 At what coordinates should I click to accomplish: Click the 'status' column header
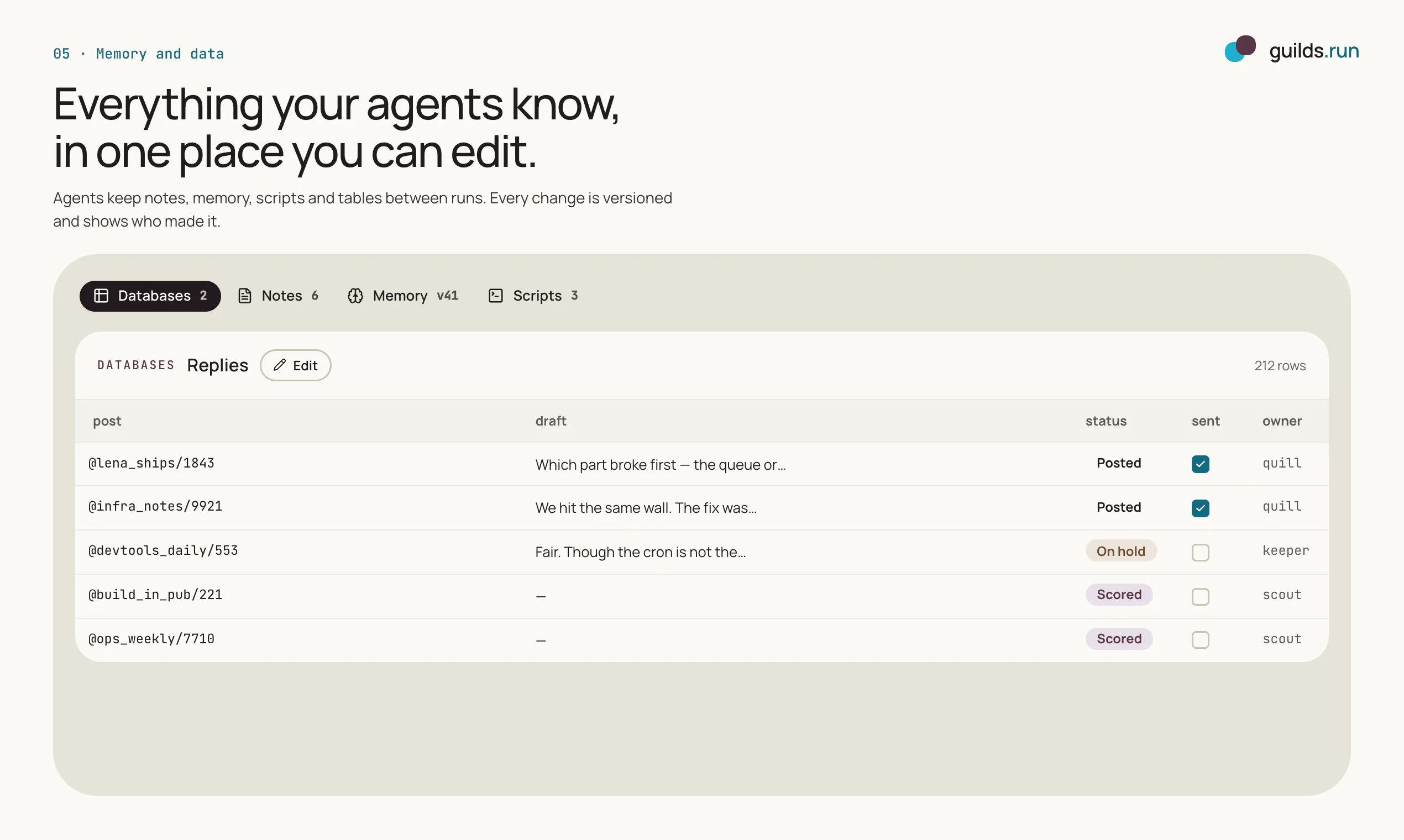coord(1106,421)
